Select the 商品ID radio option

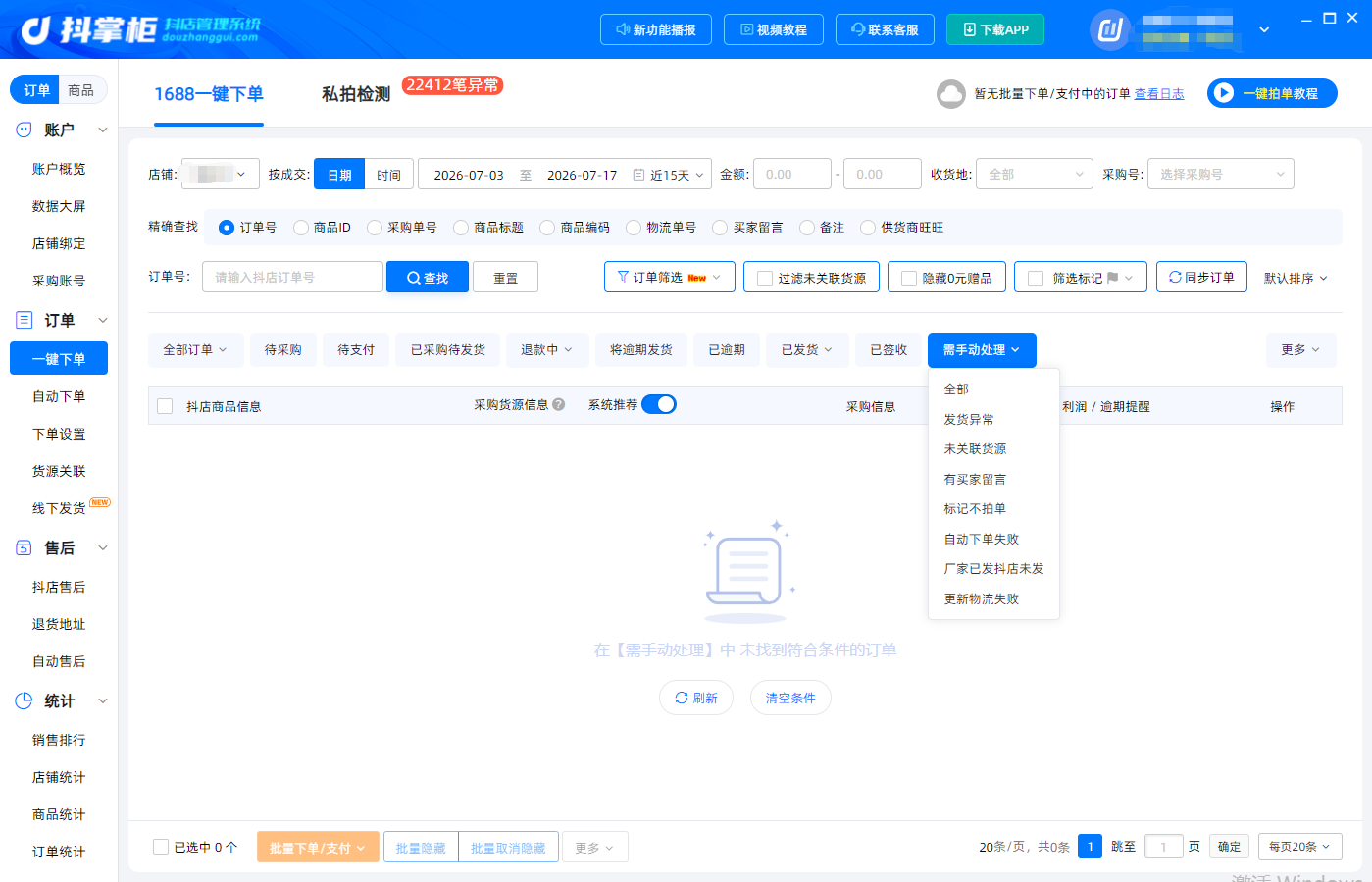[301, 228]
